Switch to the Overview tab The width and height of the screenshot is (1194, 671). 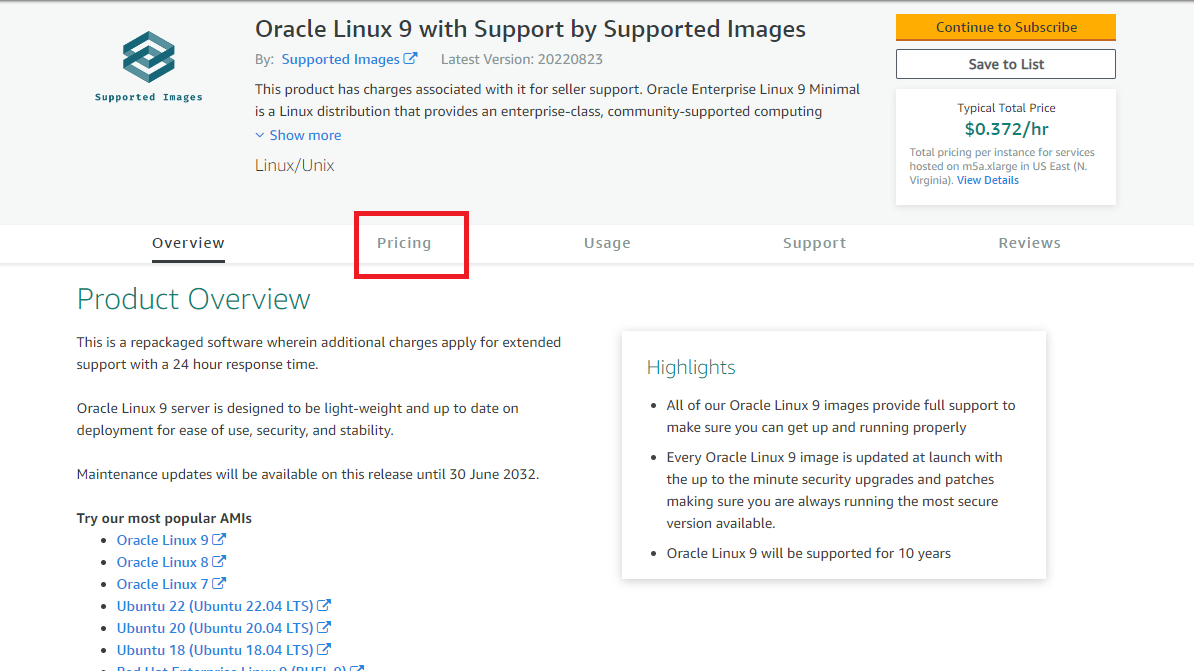click(188, 243)
